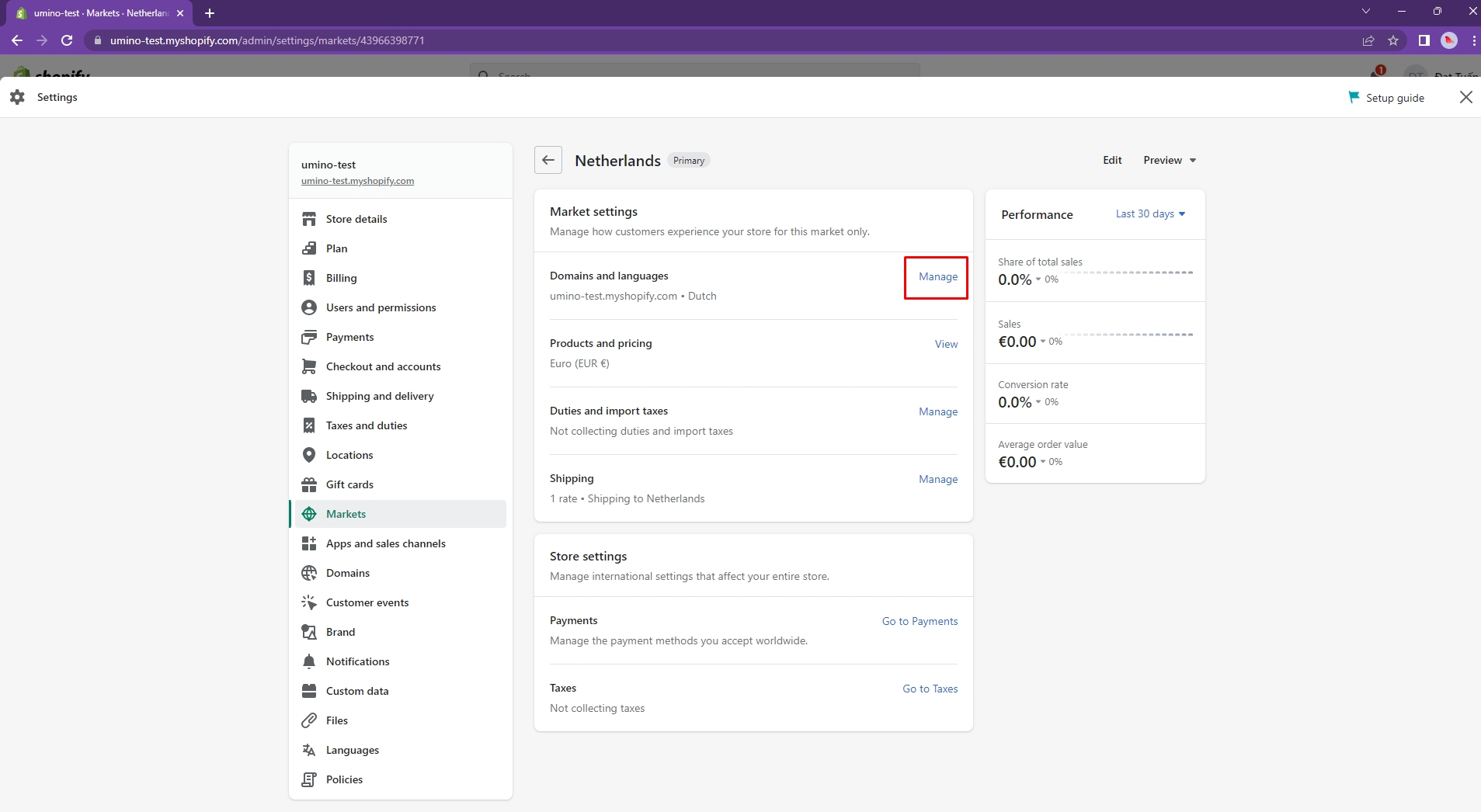Click the back arrow next to Netherlands
The width and height of the screenshot is (1481, 812).
pos(548,160)
